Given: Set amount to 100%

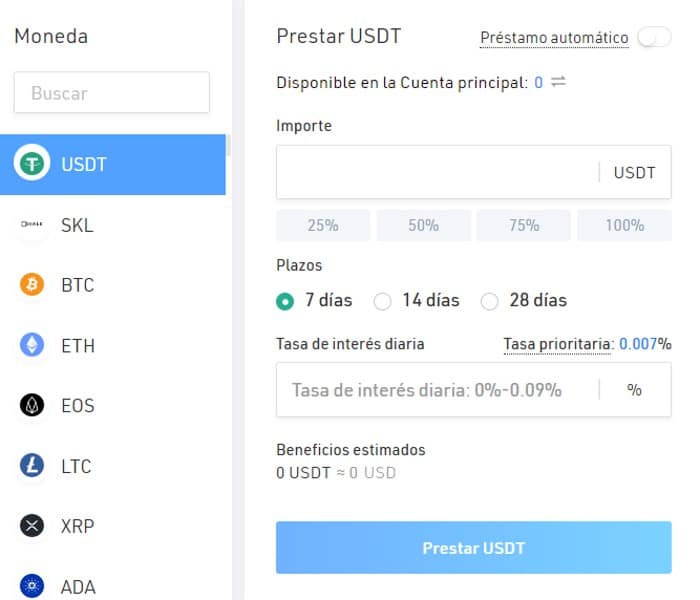Looking at the screenshot, I should point(624,225).
